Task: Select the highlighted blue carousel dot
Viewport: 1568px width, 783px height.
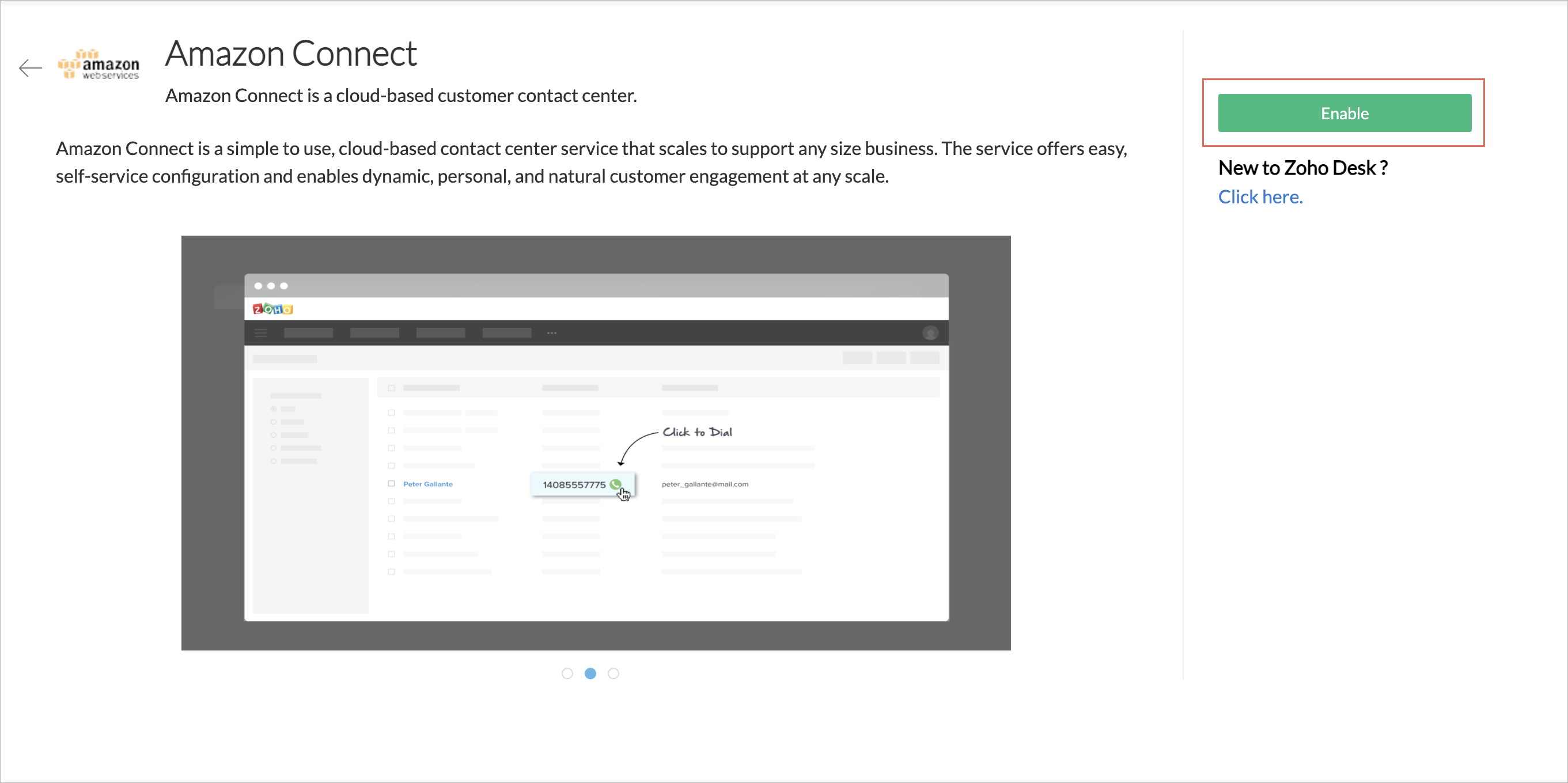Action: (x=590, y=674)
